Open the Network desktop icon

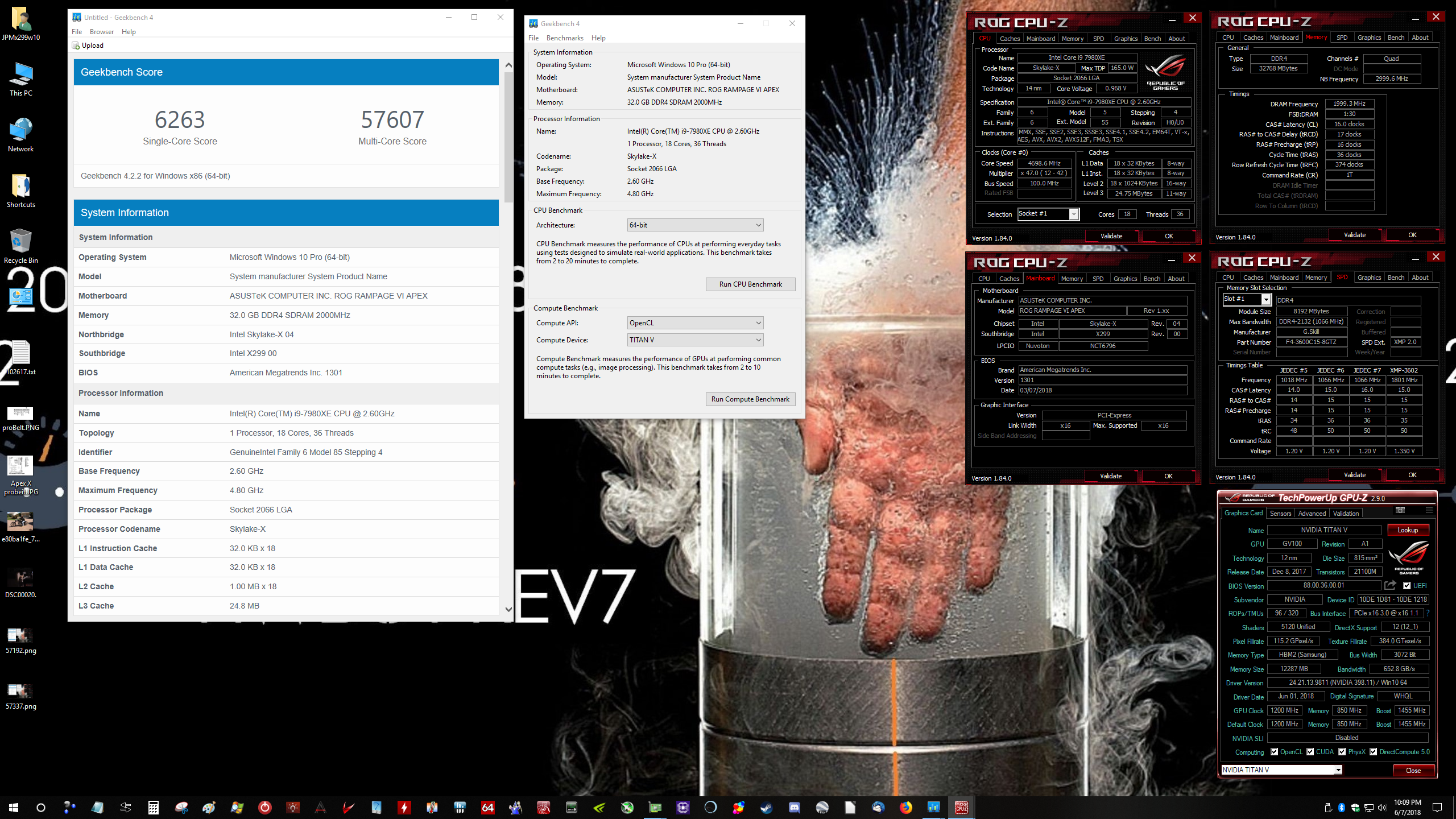pyautogui.click(x=21, y=135)
